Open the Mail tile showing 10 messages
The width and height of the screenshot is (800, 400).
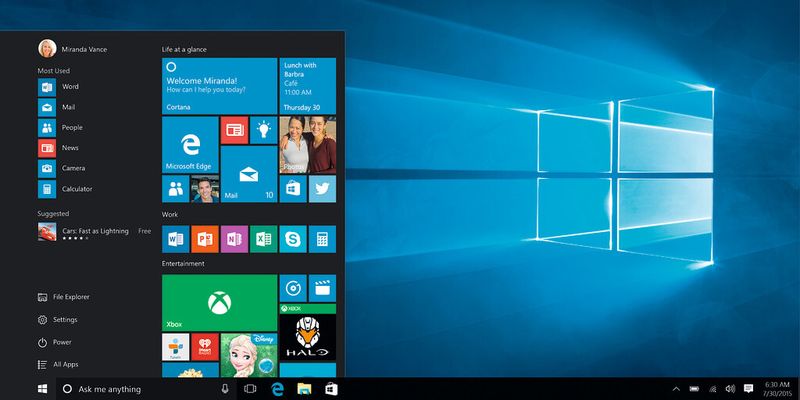tap(249, 174)
